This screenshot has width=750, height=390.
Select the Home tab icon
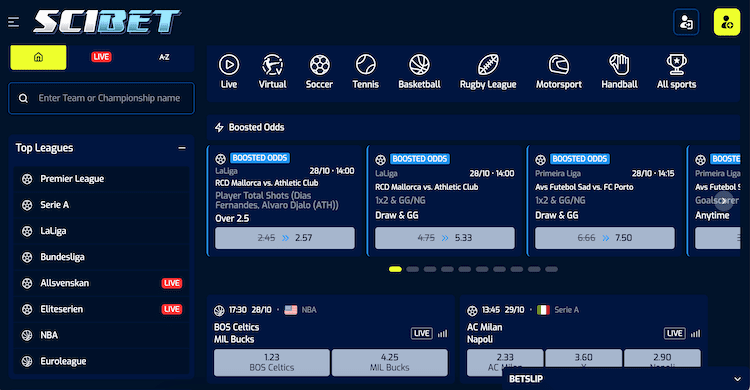click(x=38, y=57)
